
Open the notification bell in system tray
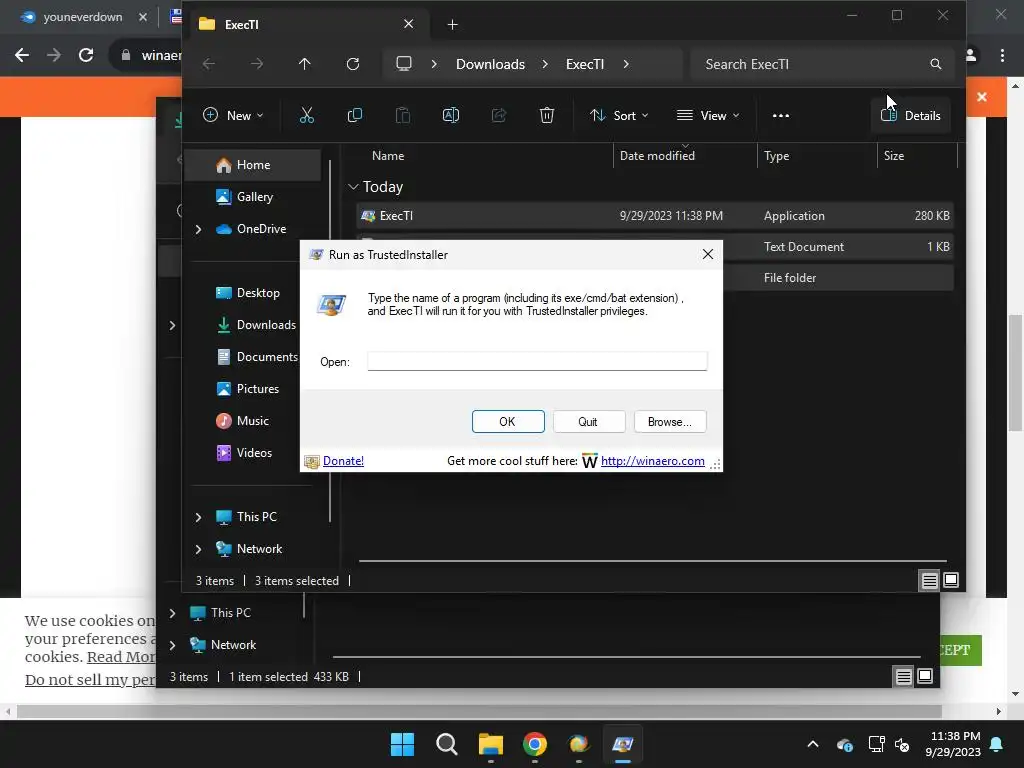coord(997,744)
